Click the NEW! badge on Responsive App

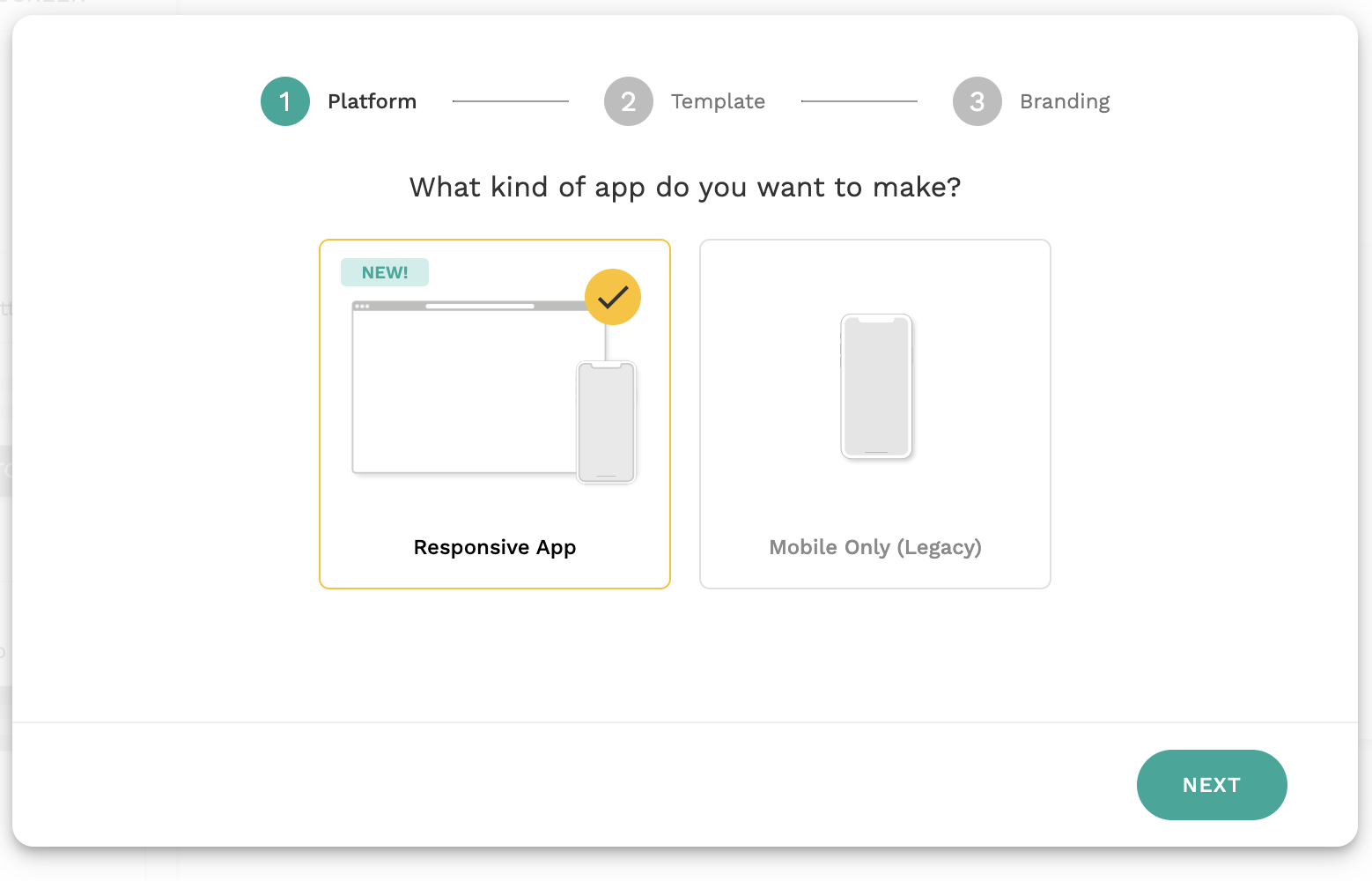[x=385, y=272]
